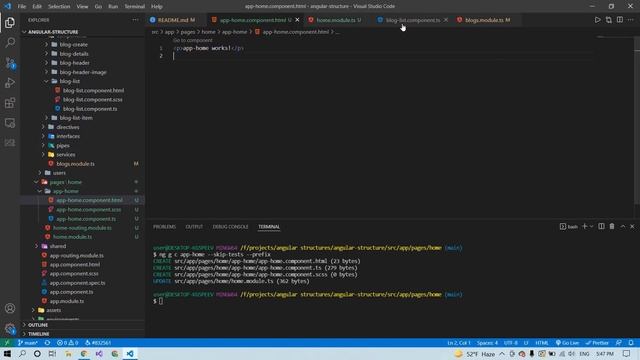The image size is (640, 360).
Task: Open the Run and Debug view
Action: pyautogui.click(x=10, y=82)
